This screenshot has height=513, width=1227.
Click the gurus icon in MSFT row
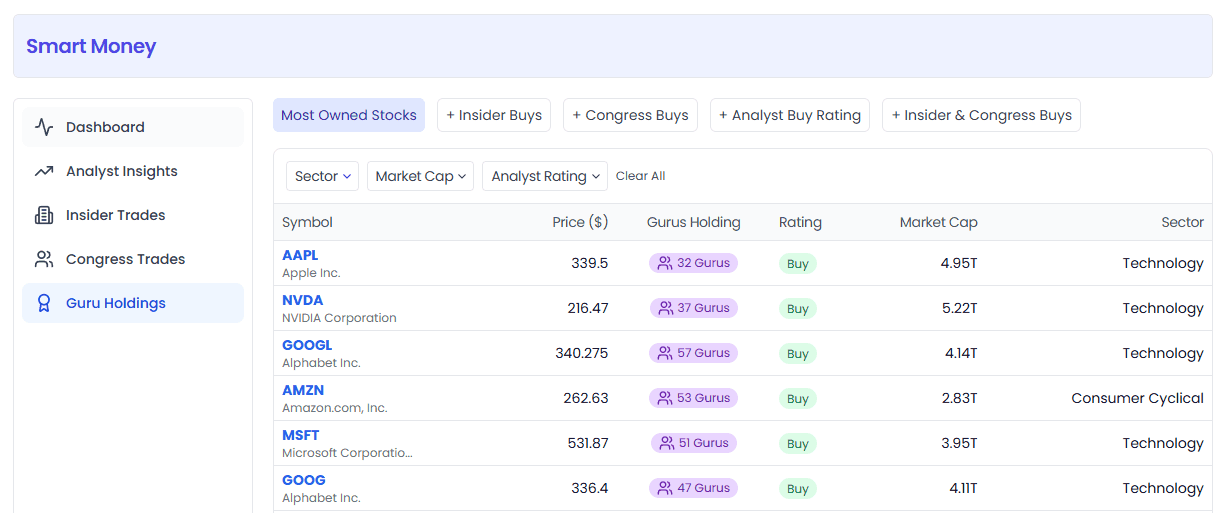tap(666, 443)
